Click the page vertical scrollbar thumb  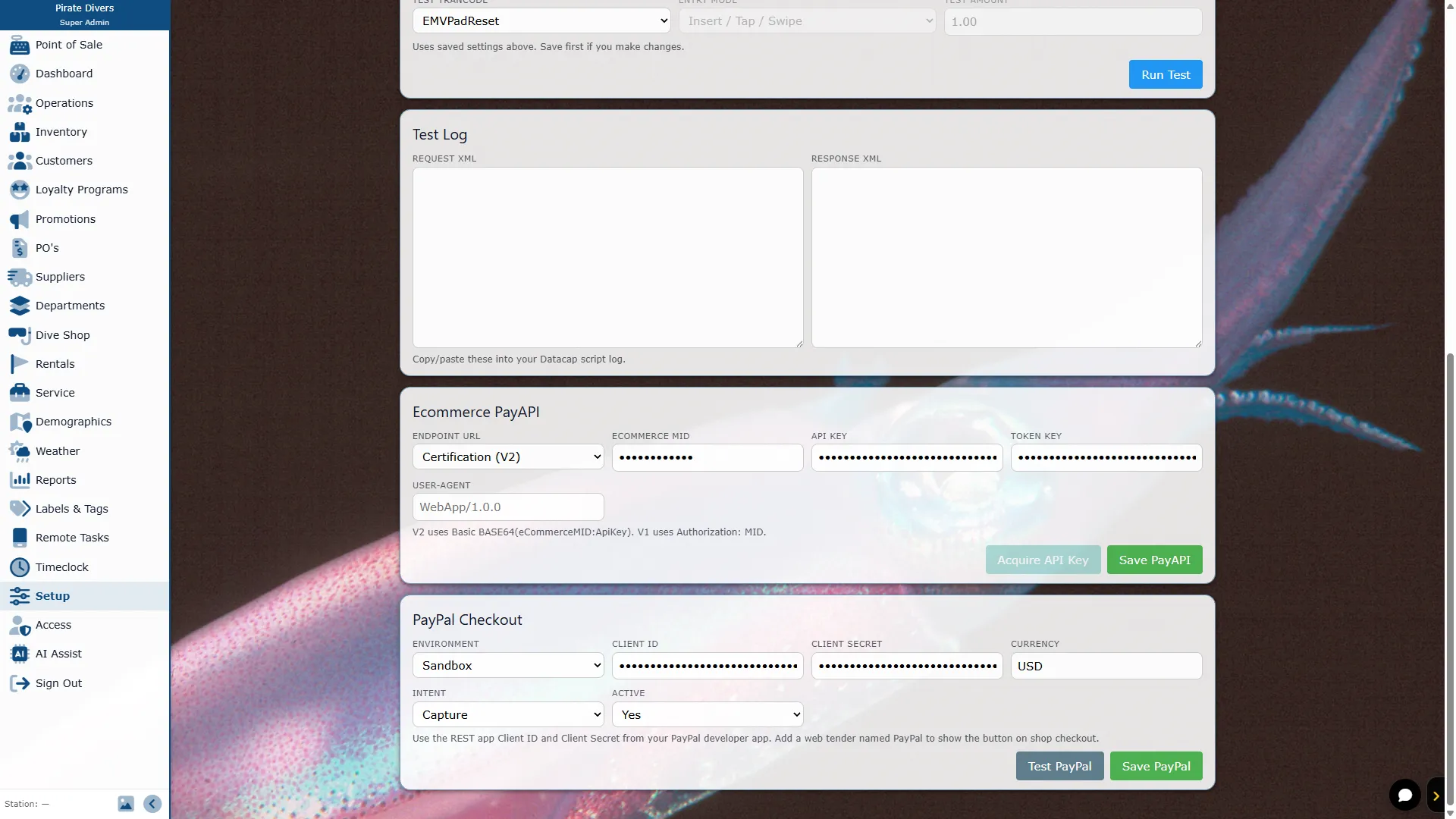tap(1450, 579)
